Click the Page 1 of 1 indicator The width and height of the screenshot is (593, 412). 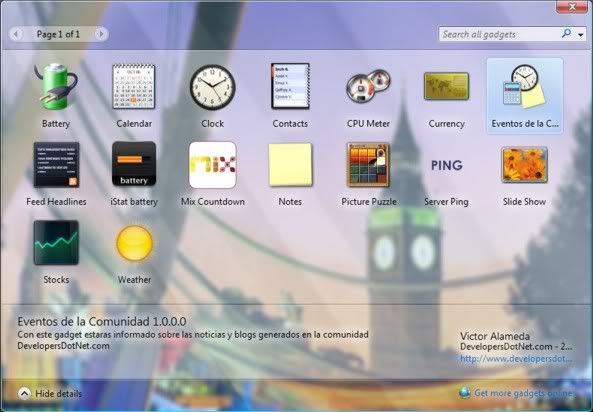coord(58,34)
